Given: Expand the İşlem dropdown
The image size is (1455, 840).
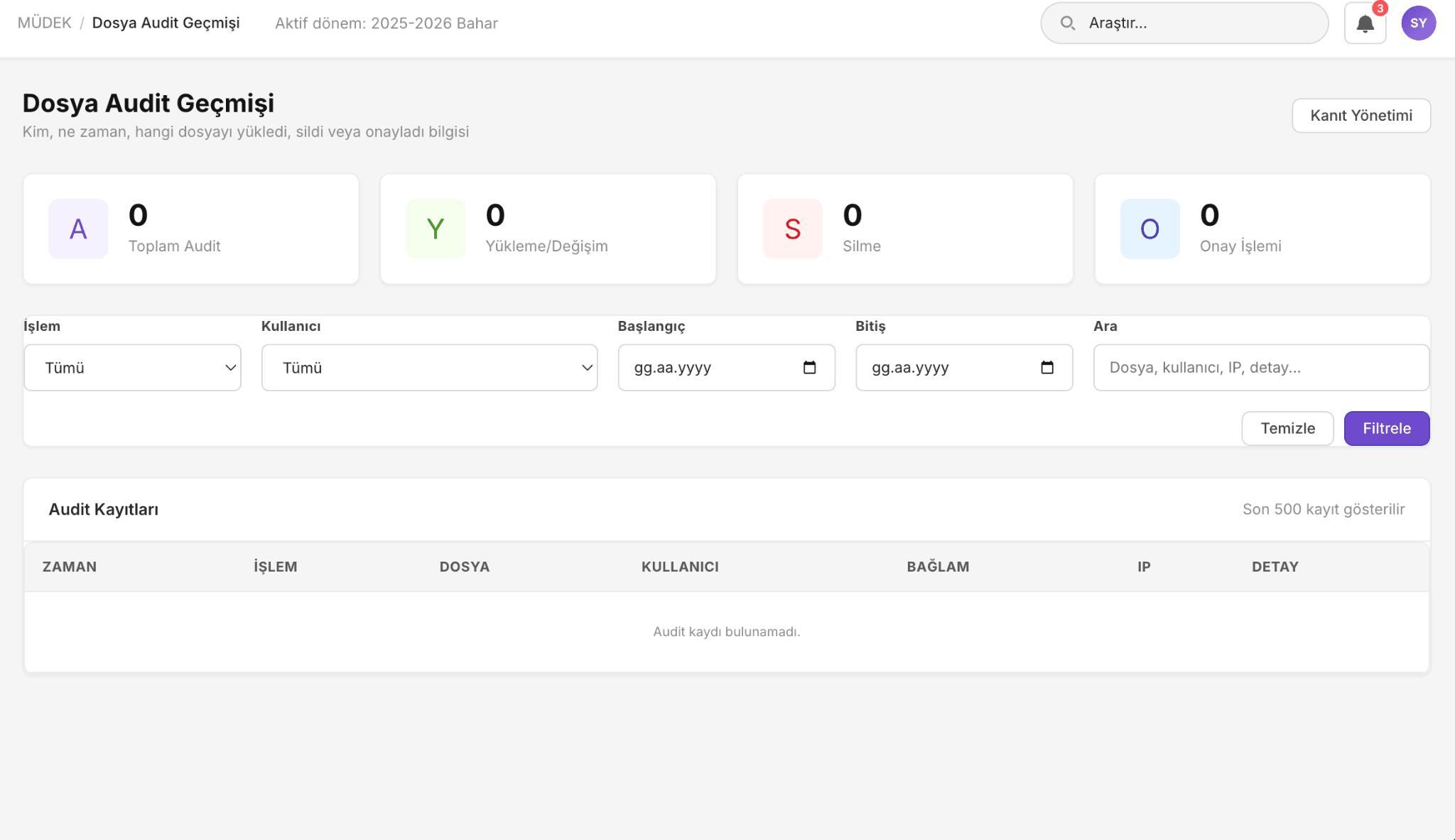Looking at the screenshot, I should click(133, 368).
